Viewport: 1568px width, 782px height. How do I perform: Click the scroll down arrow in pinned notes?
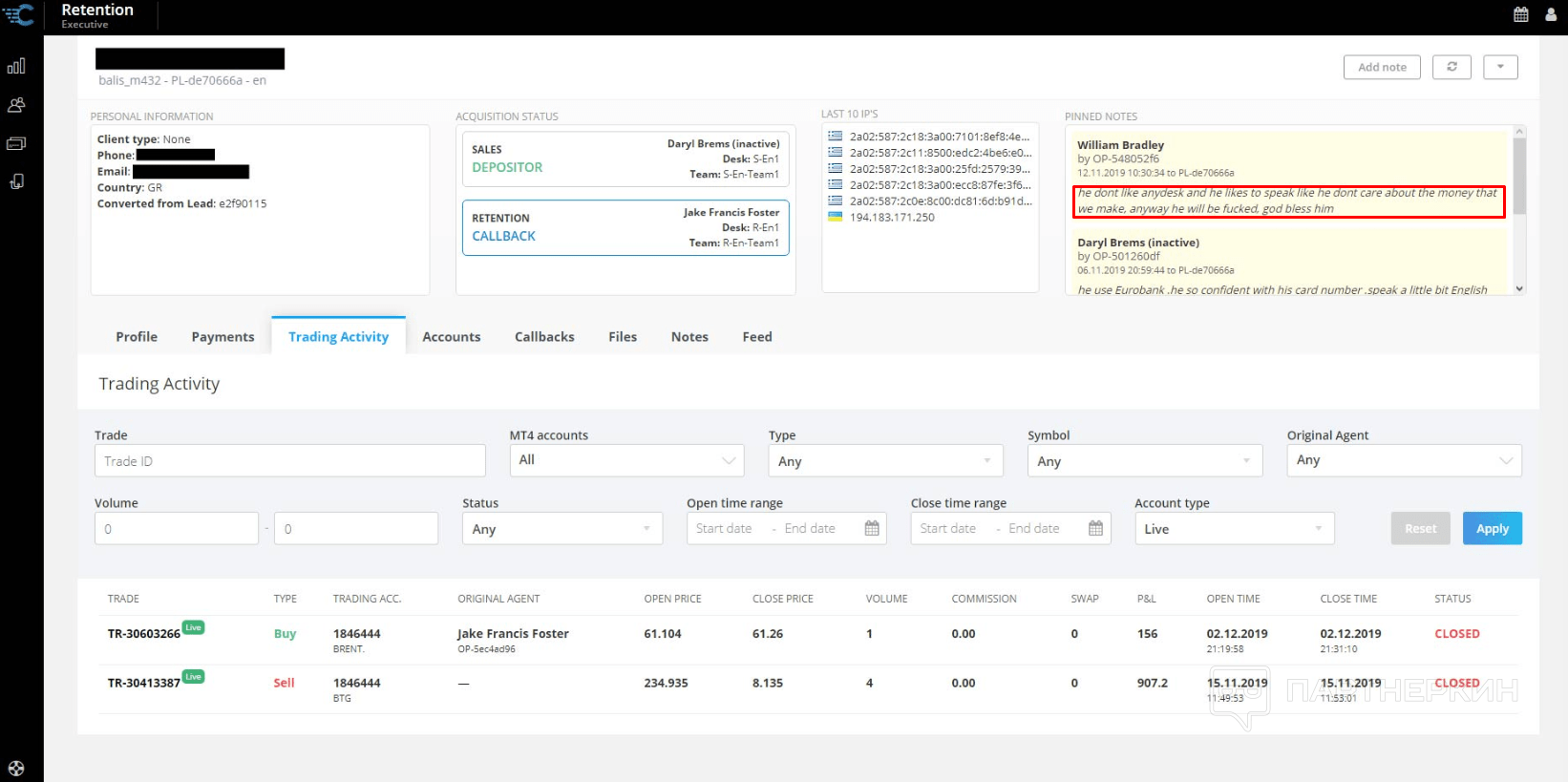pos(1519,288)
